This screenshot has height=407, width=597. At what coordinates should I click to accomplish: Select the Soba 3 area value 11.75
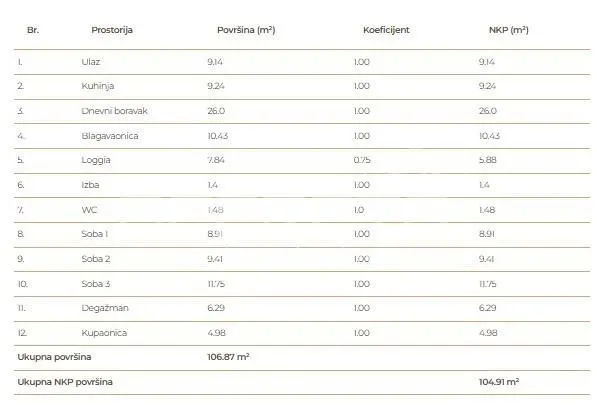click(216, 284)
